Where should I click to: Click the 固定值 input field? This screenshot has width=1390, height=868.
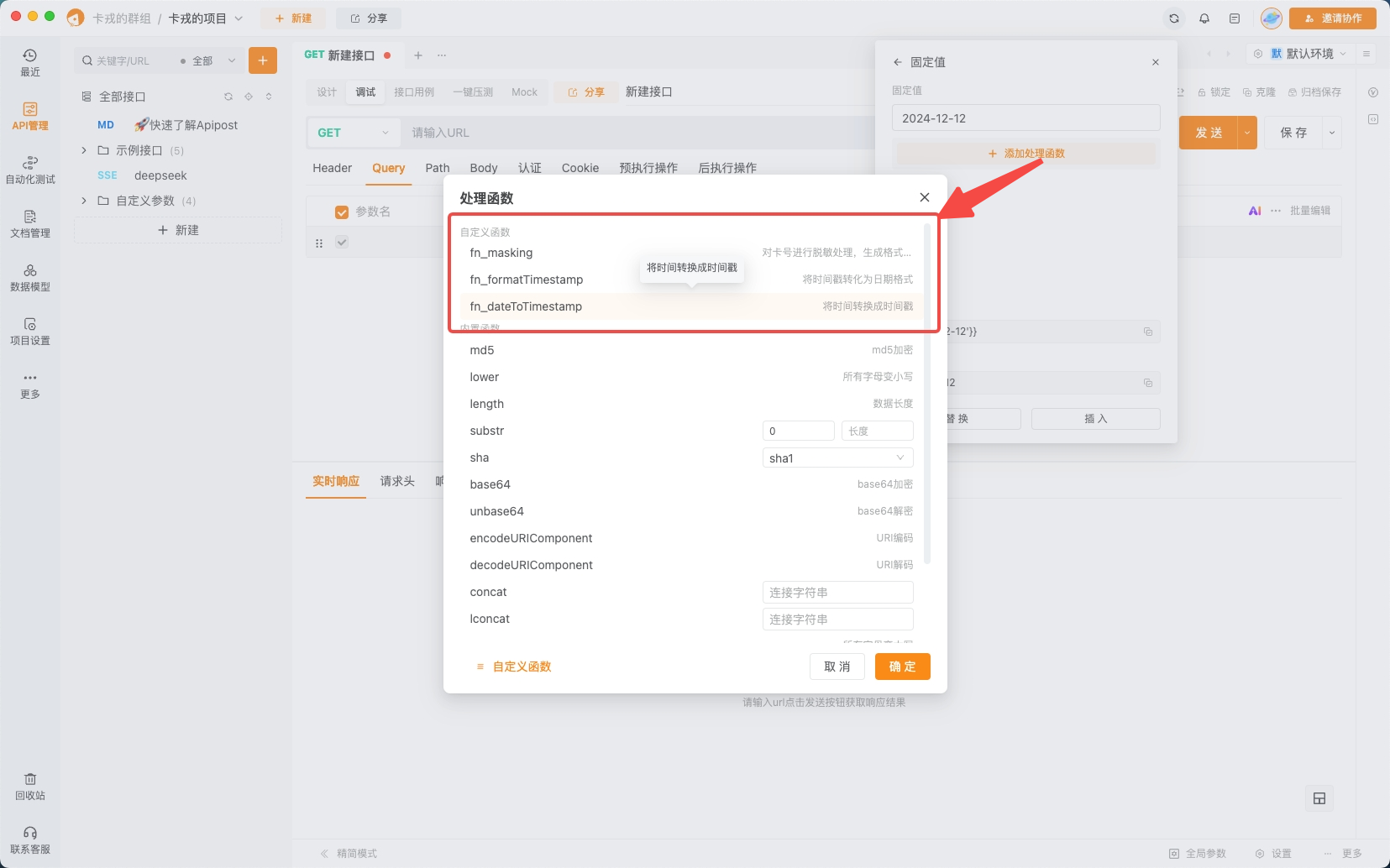coord(1026,118)
